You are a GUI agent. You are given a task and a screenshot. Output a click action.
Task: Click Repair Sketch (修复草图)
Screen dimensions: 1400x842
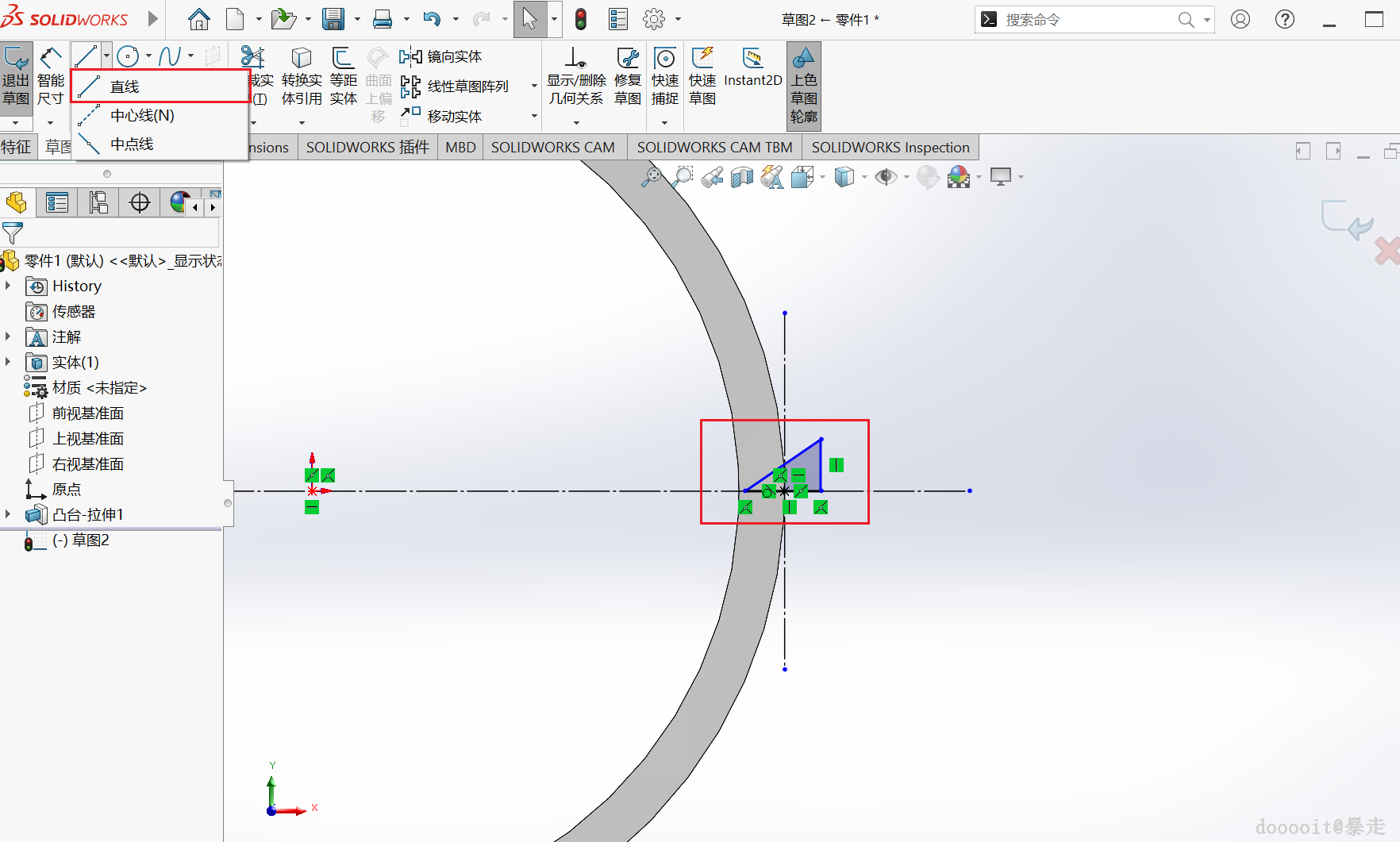(x=628, y=76)
